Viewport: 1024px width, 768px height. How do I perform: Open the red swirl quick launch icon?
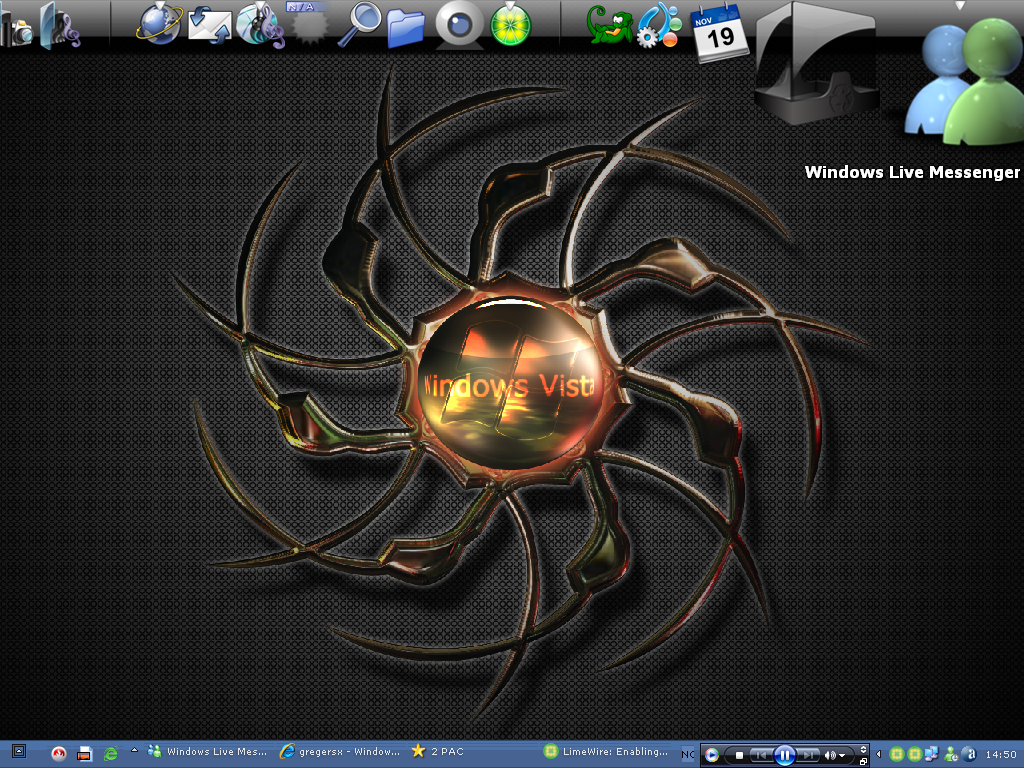click(x=59, y=754)
